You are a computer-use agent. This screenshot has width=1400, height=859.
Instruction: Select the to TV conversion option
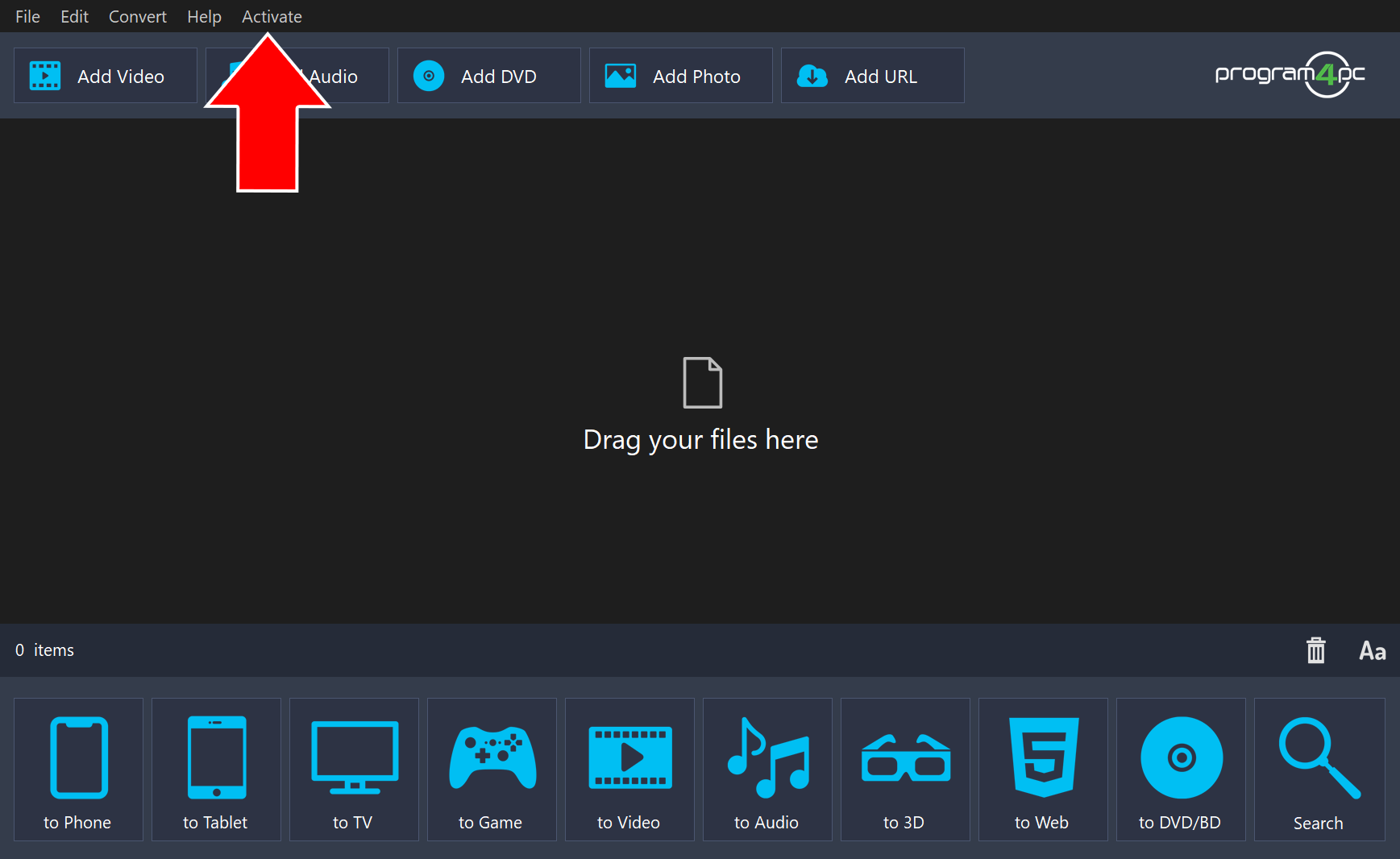tap(354, 770)
